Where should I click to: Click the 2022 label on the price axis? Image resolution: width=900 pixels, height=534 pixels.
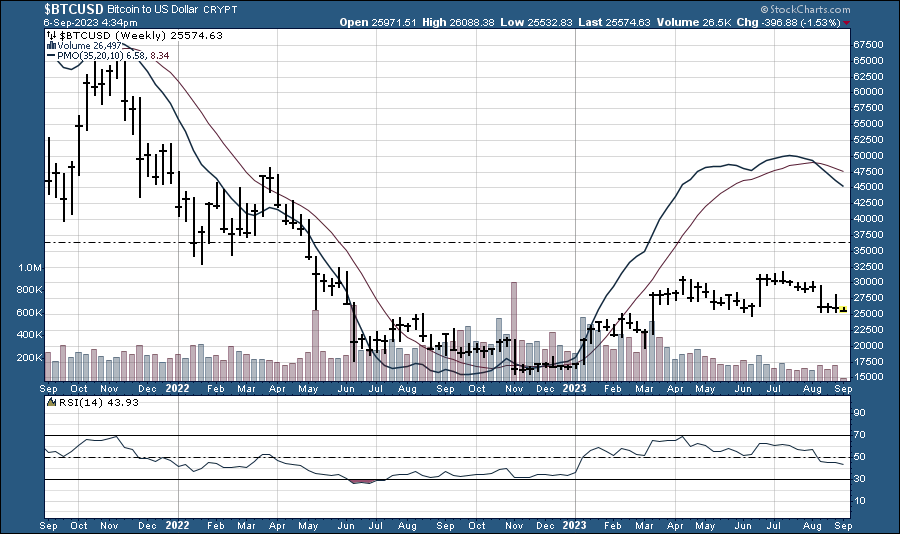[x=177, y=387]
